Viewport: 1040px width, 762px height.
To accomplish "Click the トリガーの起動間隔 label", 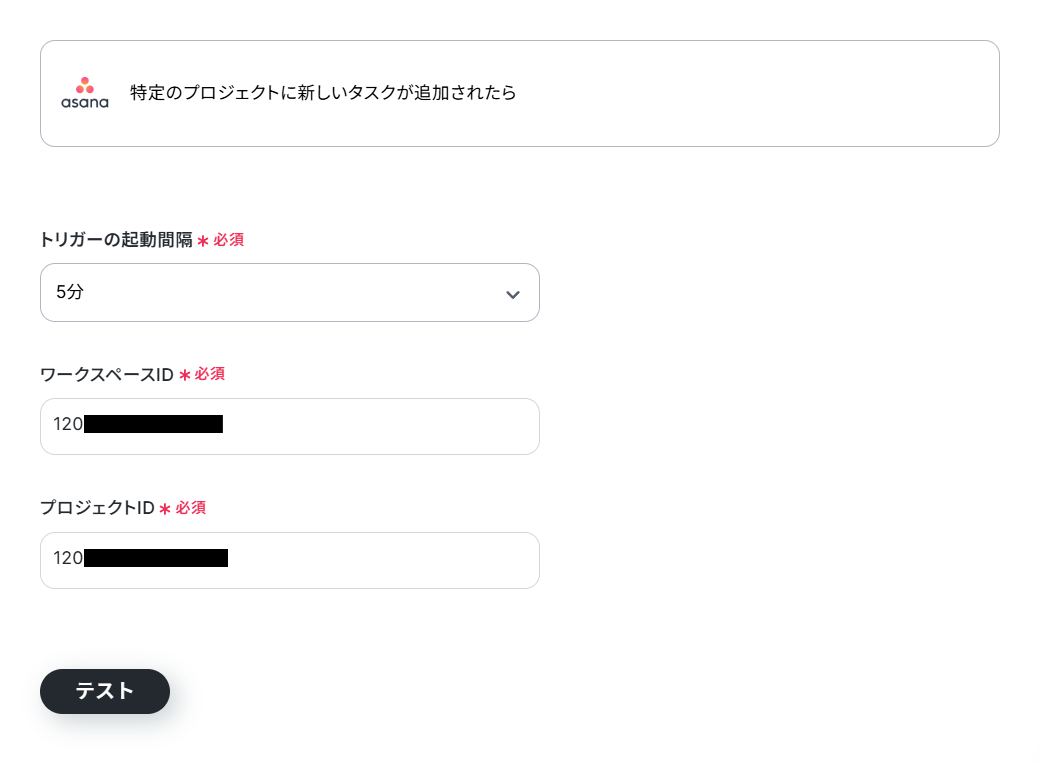I will pos(116,239).
